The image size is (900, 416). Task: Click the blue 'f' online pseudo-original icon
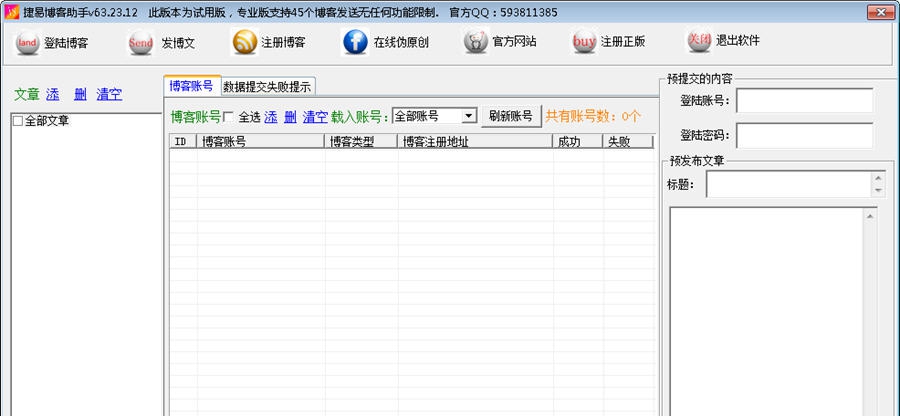(355, 42)
